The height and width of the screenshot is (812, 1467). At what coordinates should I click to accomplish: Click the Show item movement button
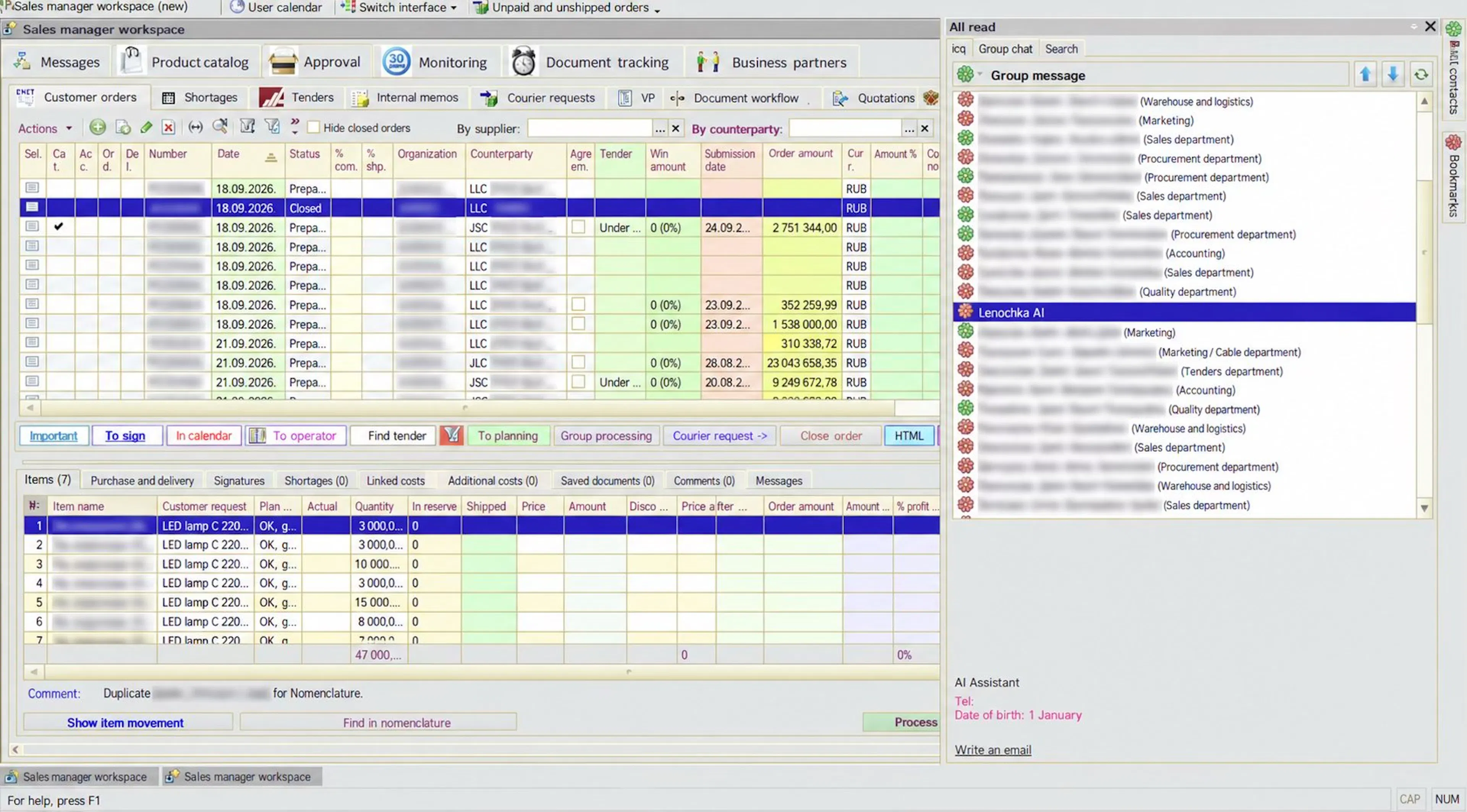click(x=128, y=723)
